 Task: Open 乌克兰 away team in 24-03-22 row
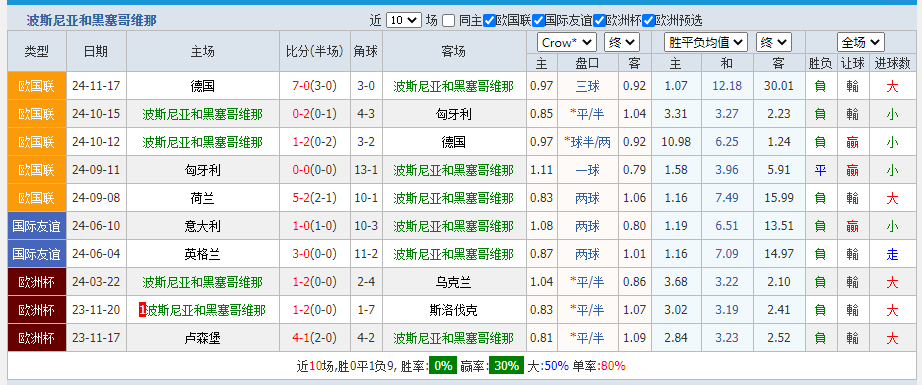[x=453, y=282]
